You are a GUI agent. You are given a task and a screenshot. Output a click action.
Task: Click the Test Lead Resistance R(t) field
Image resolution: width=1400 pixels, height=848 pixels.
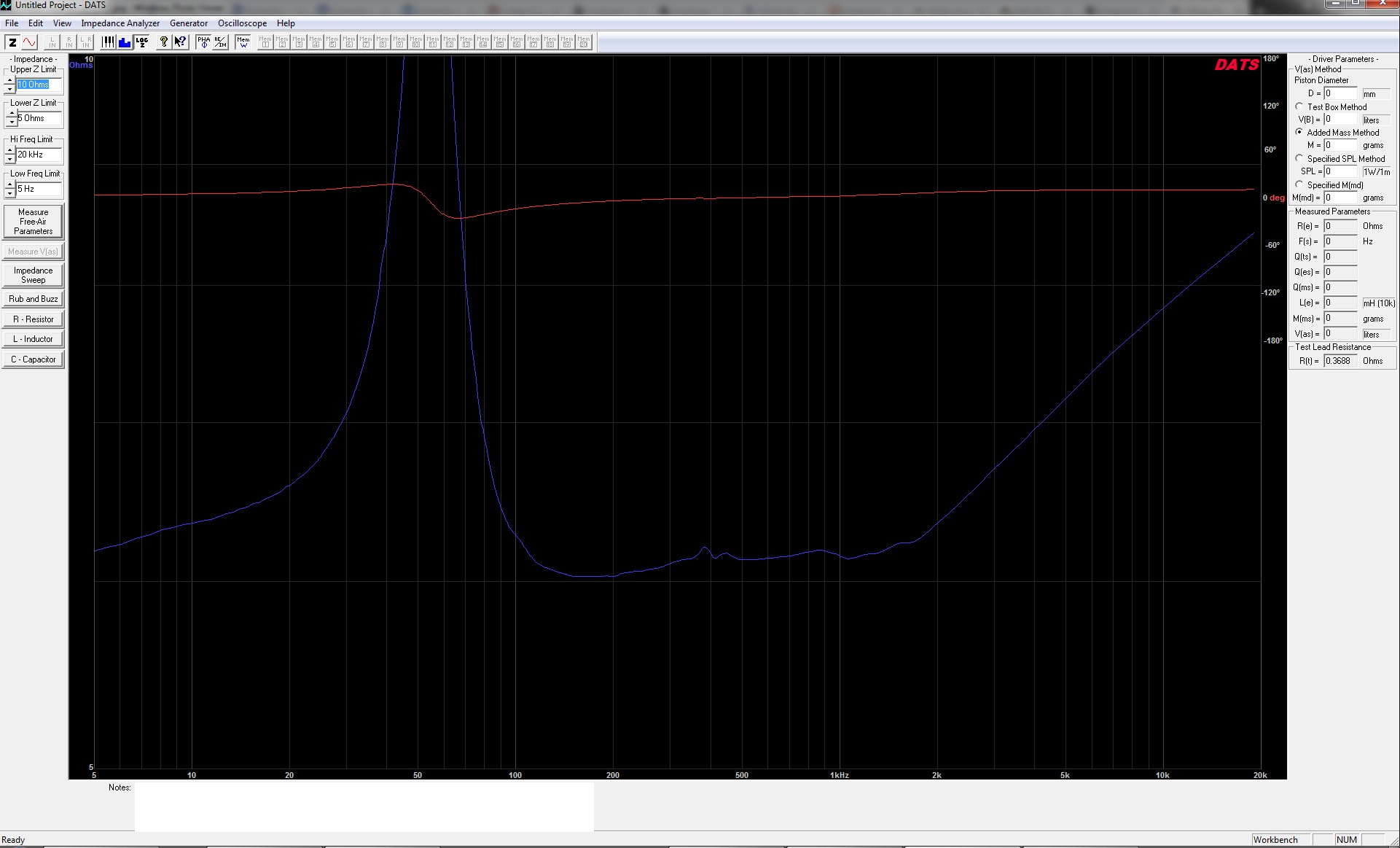(1340, 361)
